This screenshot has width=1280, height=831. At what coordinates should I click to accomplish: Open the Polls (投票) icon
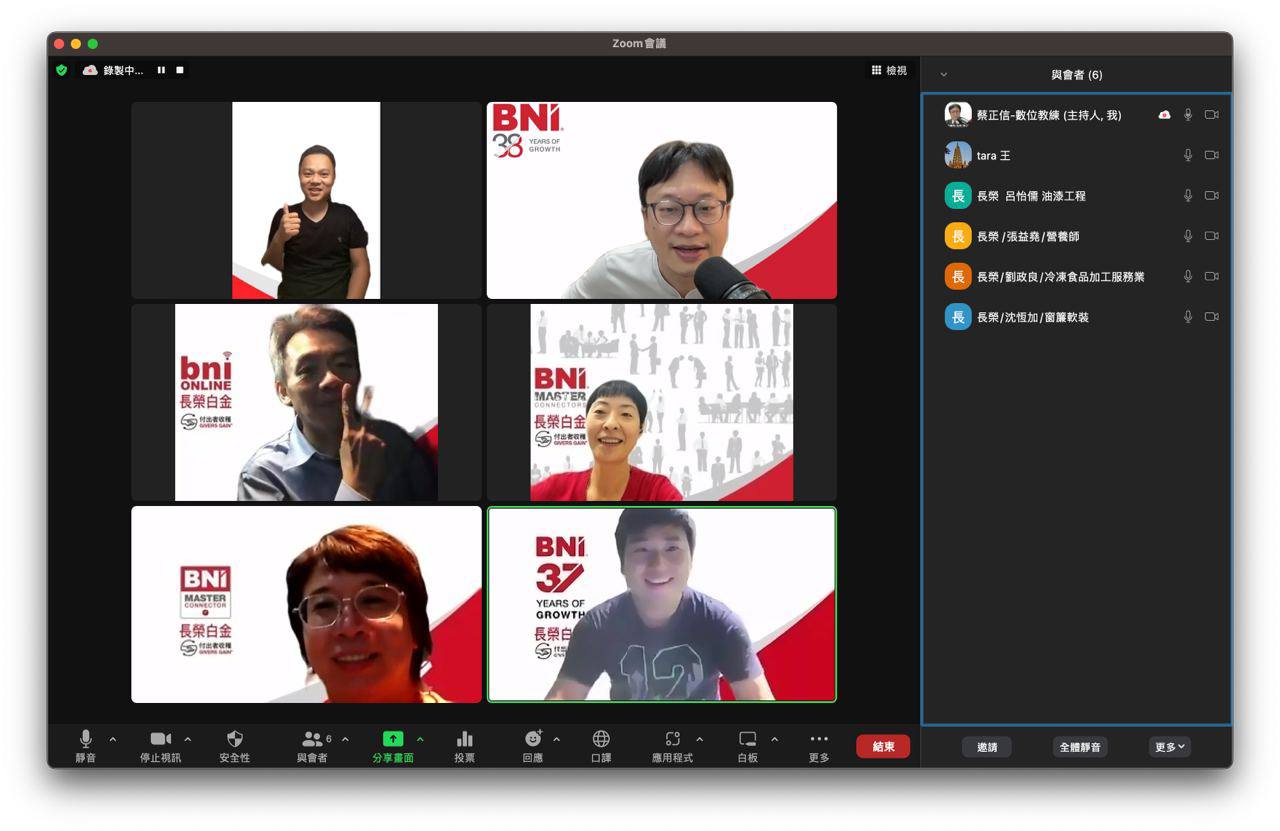coord(465,739)
